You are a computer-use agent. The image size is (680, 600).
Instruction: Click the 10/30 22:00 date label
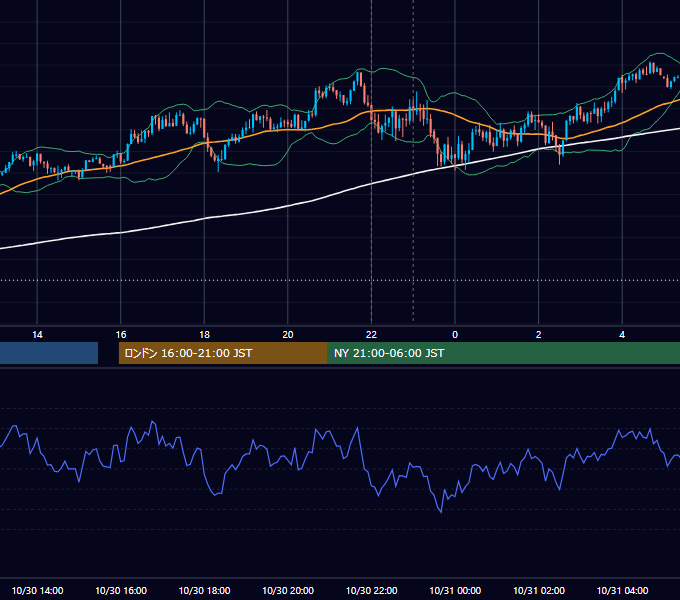point(371,590)
